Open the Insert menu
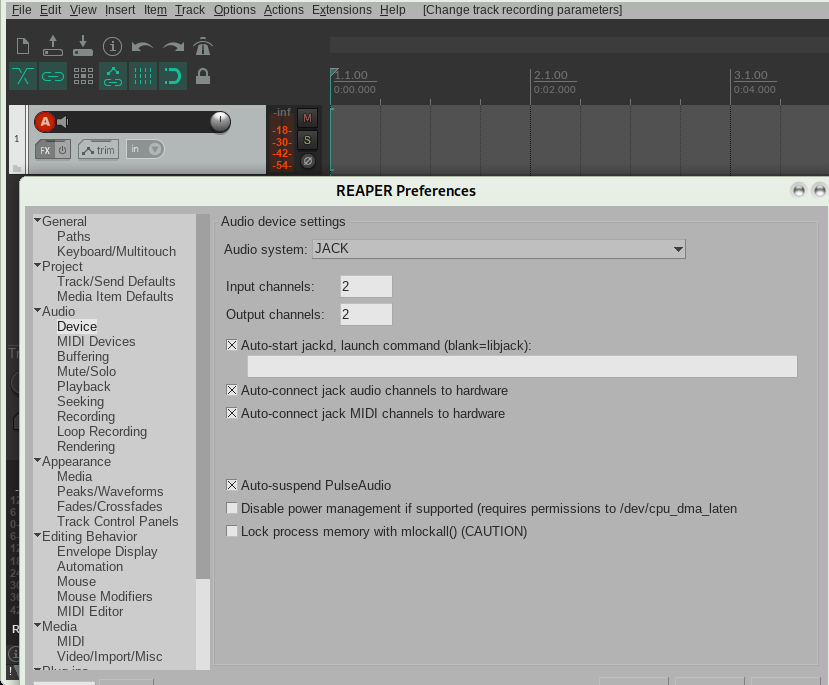The height and width of the screenshot is (685, 829). [x=120, y=10]
